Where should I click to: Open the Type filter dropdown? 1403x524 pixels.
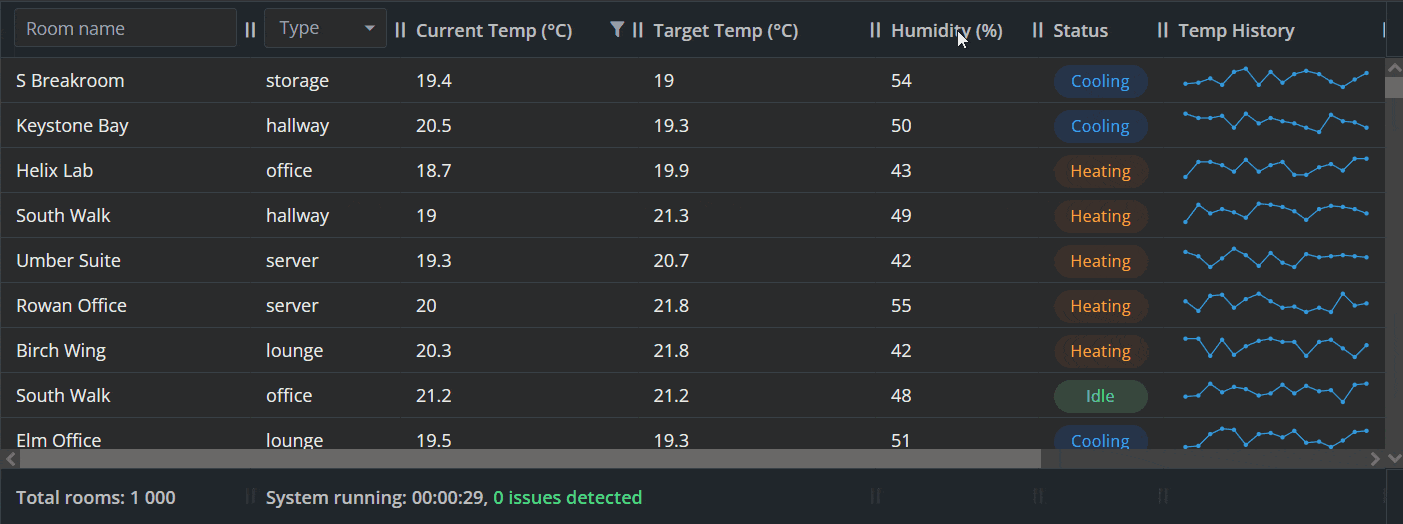[x=325, y=29]
